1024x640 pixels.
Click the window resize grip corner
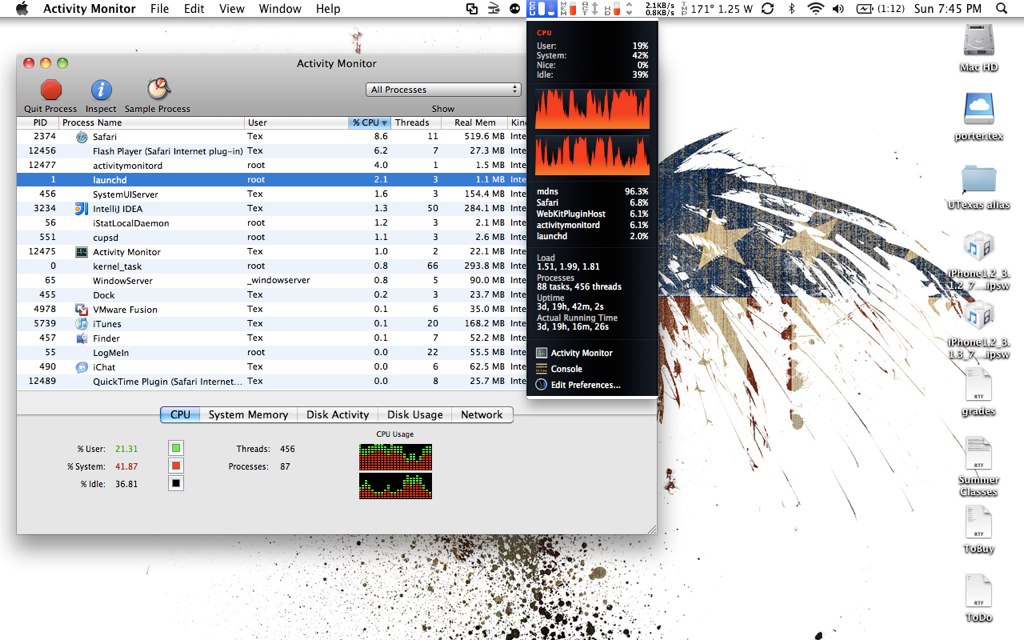tap(651, 529)
